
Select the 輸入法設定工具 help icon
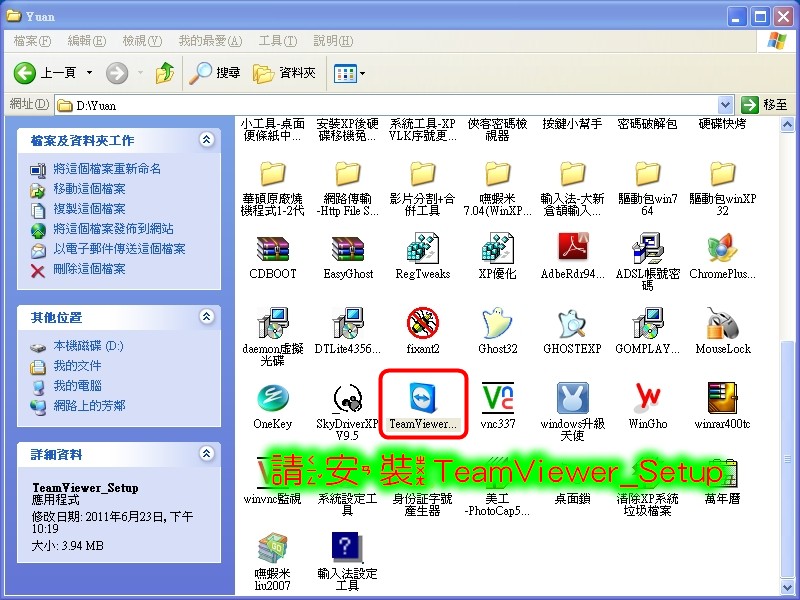point(347,547)
